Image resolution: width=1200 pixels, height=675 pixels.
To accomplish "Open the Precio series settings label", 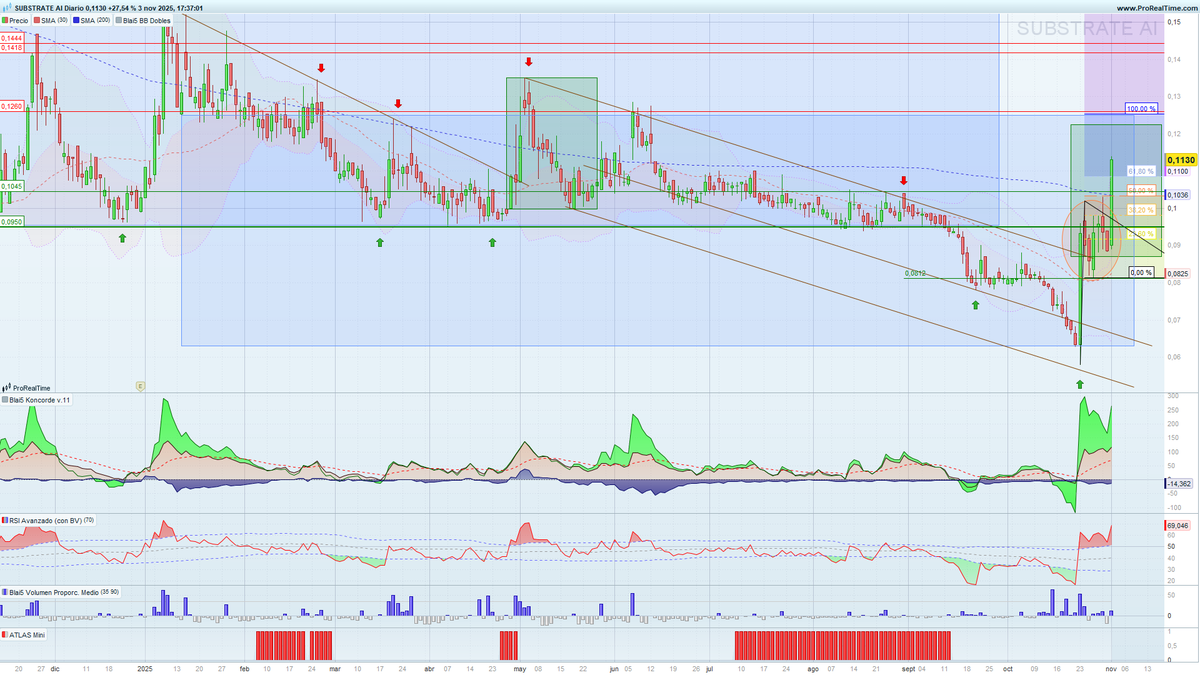I will pyautogui.click(x=15, y=20).
